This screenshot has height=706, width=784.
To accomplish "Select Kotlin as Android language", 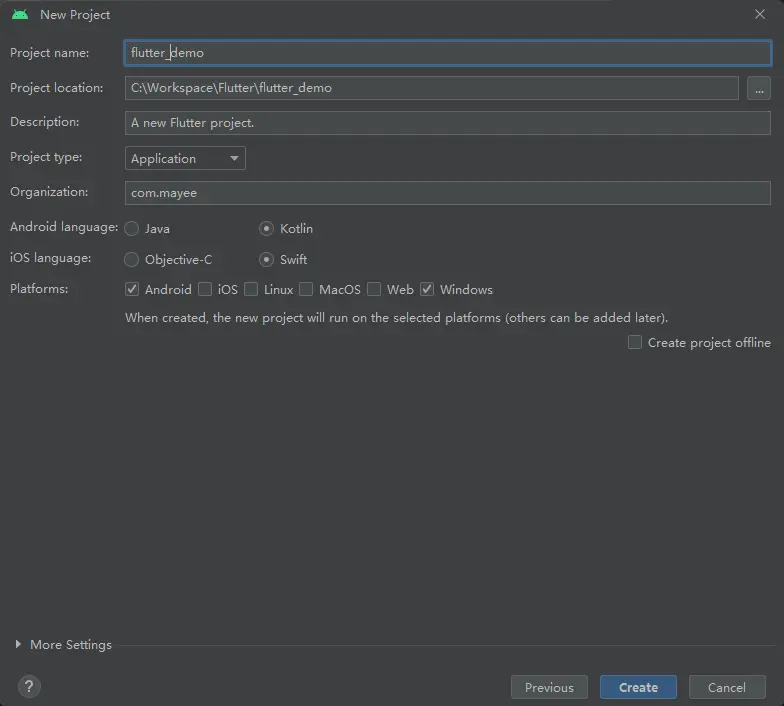I will [267, 229].
